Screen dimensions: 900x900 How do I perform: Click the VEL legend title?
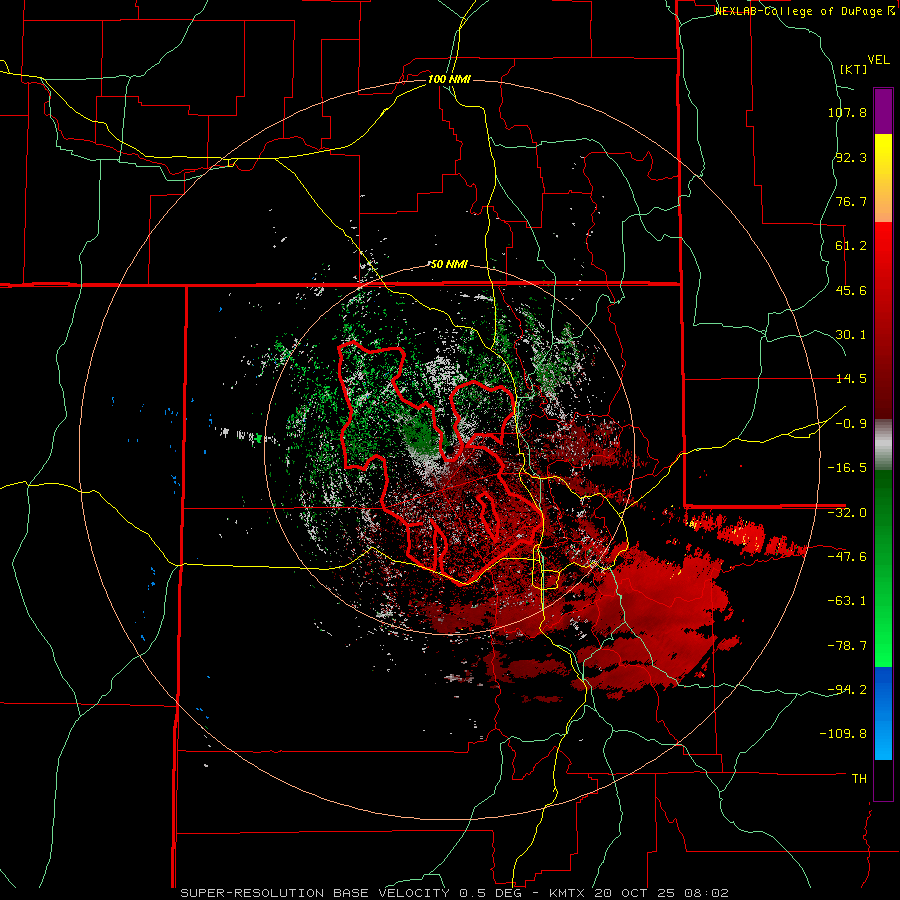click(878, 60)
